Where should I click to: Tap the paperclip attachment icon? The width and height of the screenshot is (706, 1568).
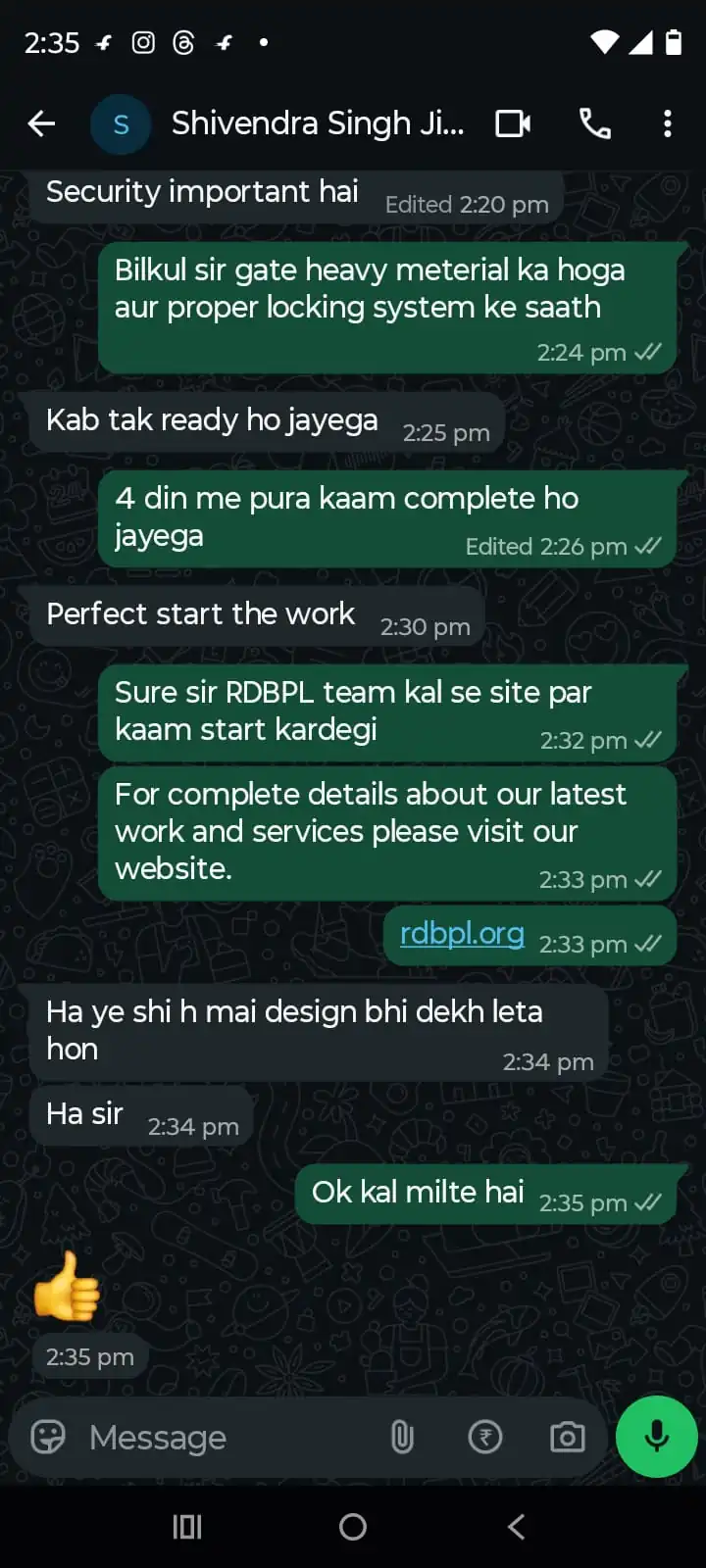402,1437
